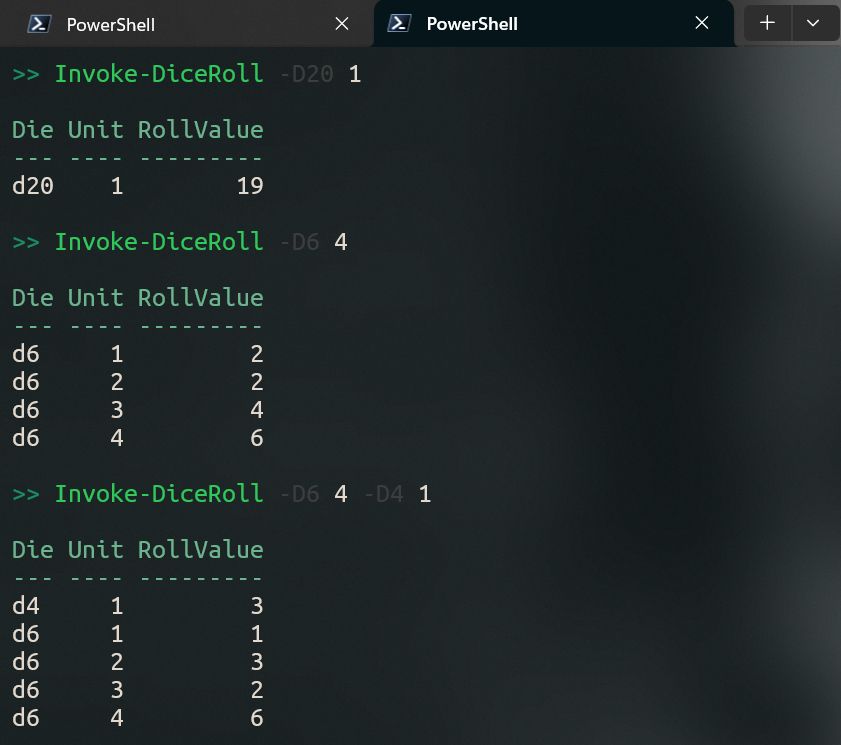The height and width of the screenshot is (745, 841).
Task: Click the Invoke-DiceRoll -D6 4 command line
Action: coord(201,242)
